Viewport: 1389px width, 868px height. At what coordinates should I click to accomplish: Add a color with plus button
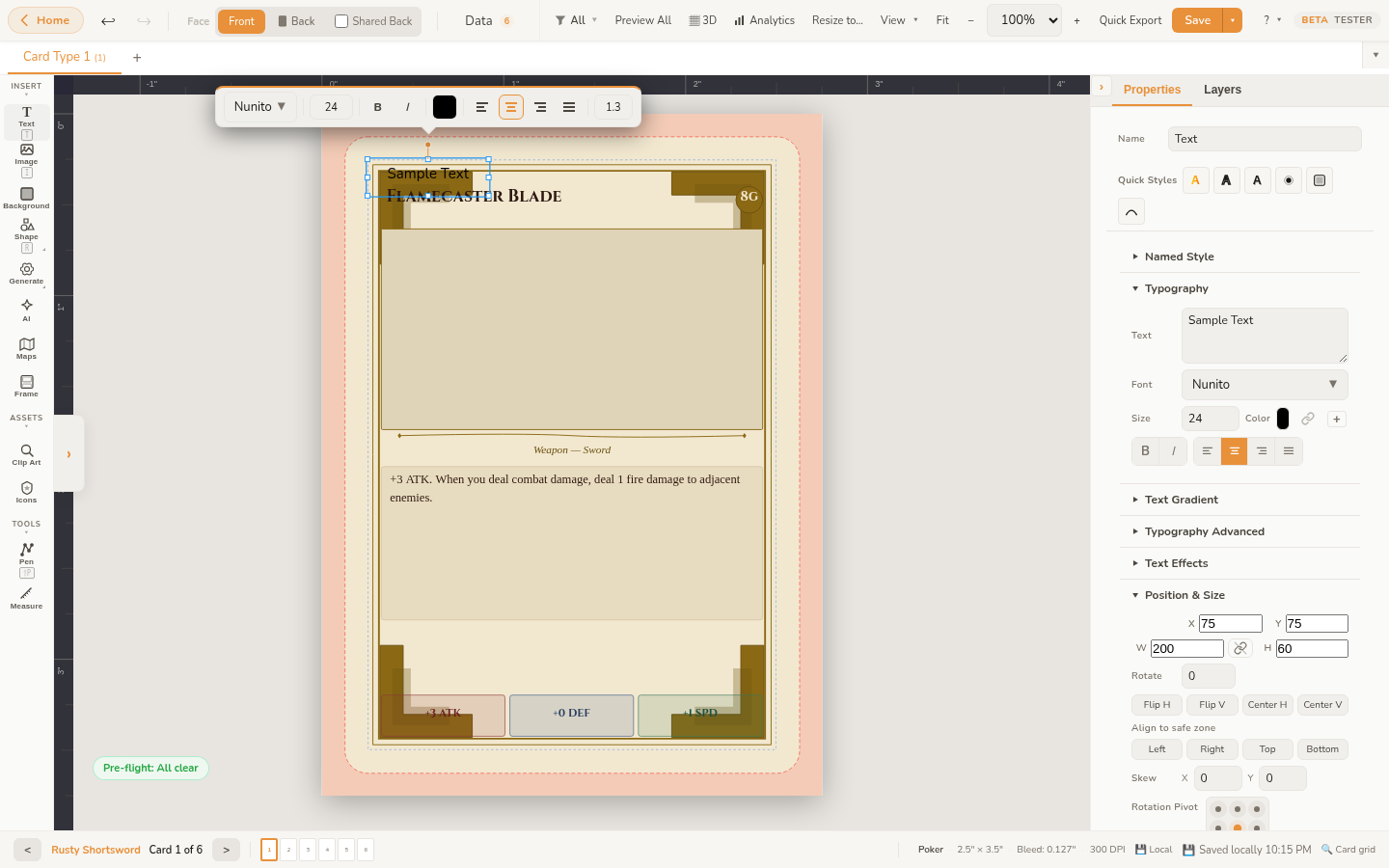point(1337,419)
